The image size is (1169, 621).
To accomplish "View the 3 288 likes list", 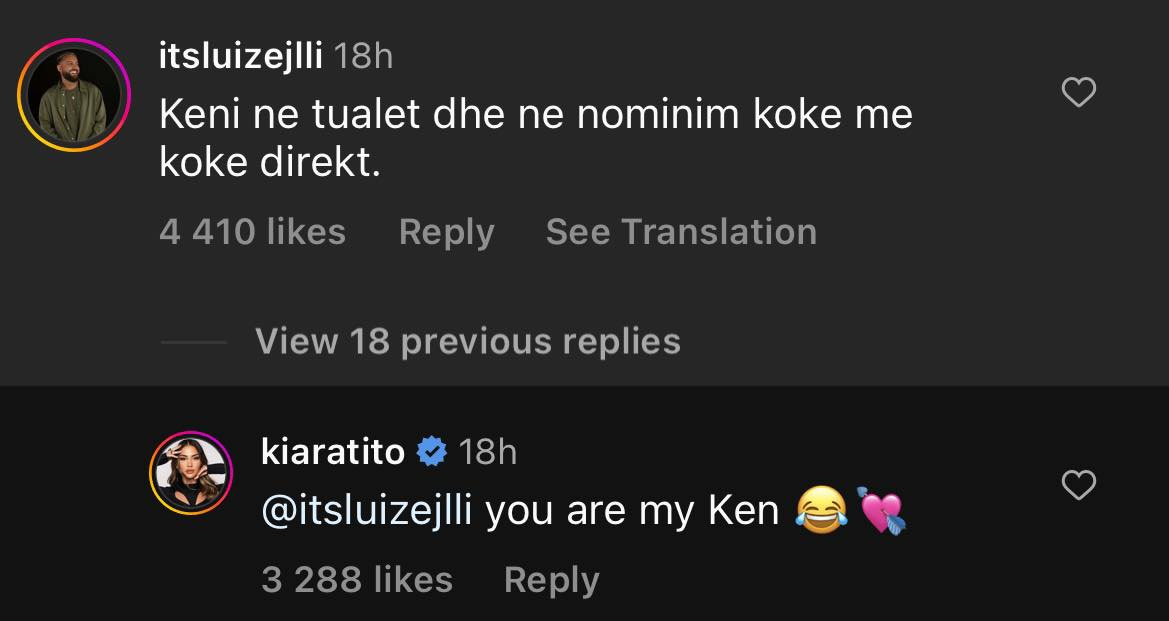I will click(x=356, y=580).
